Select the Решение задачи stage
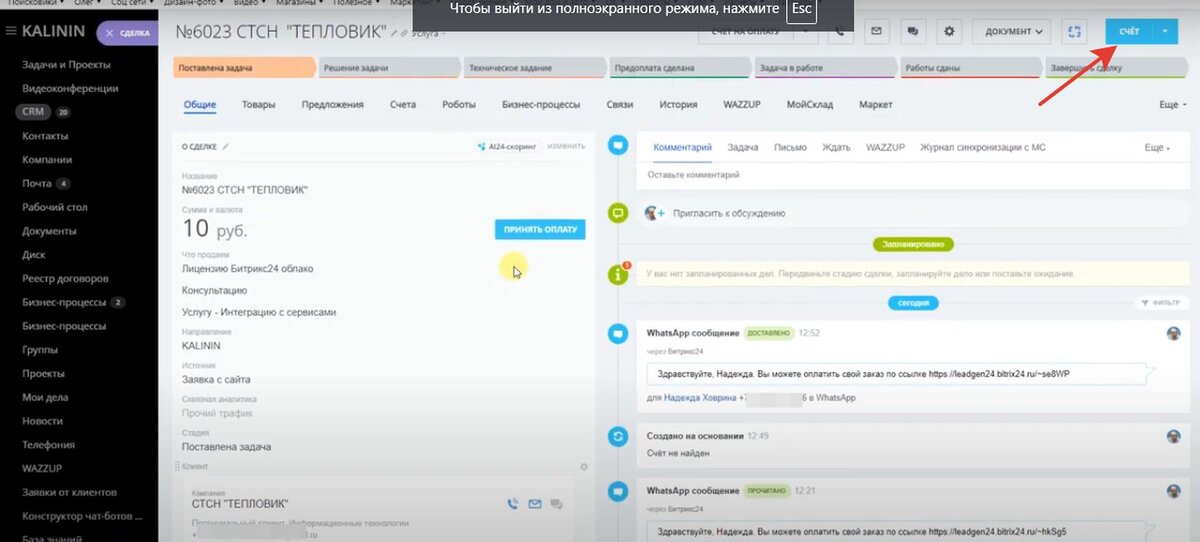 click(388, 68)
